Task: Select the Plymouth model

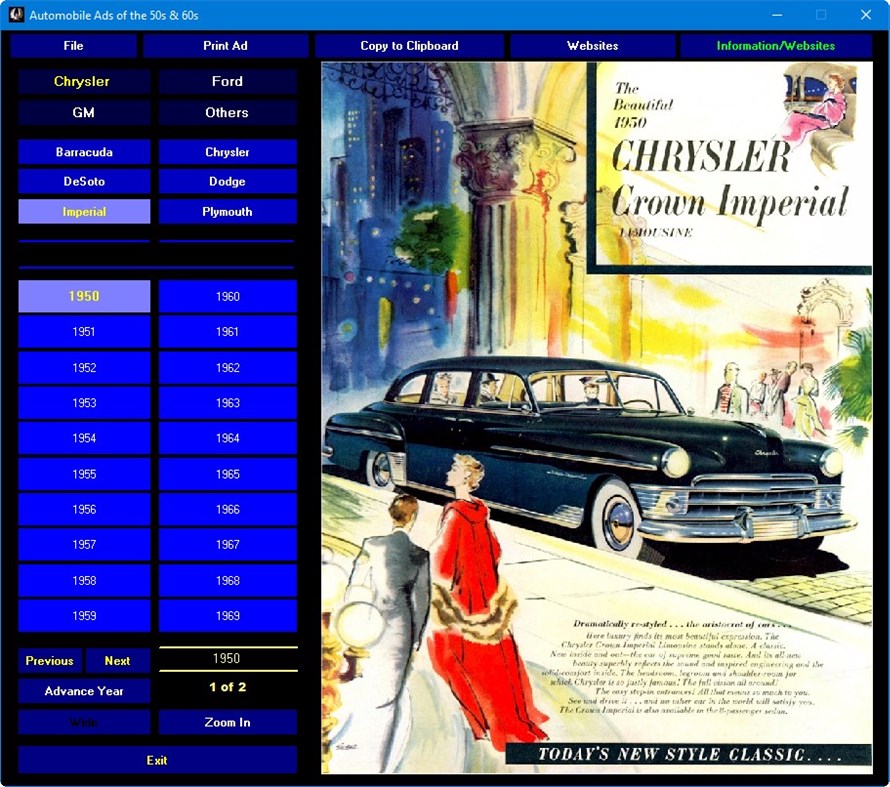Action: (227, 211)
